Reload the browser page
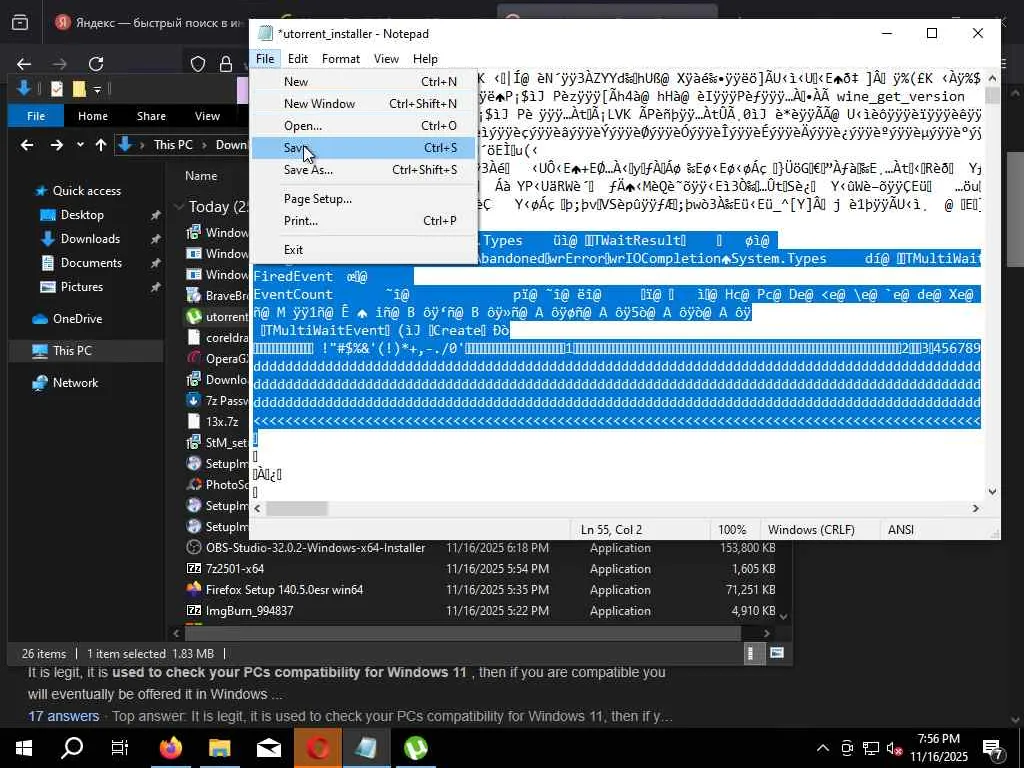 tap(96, 63)
